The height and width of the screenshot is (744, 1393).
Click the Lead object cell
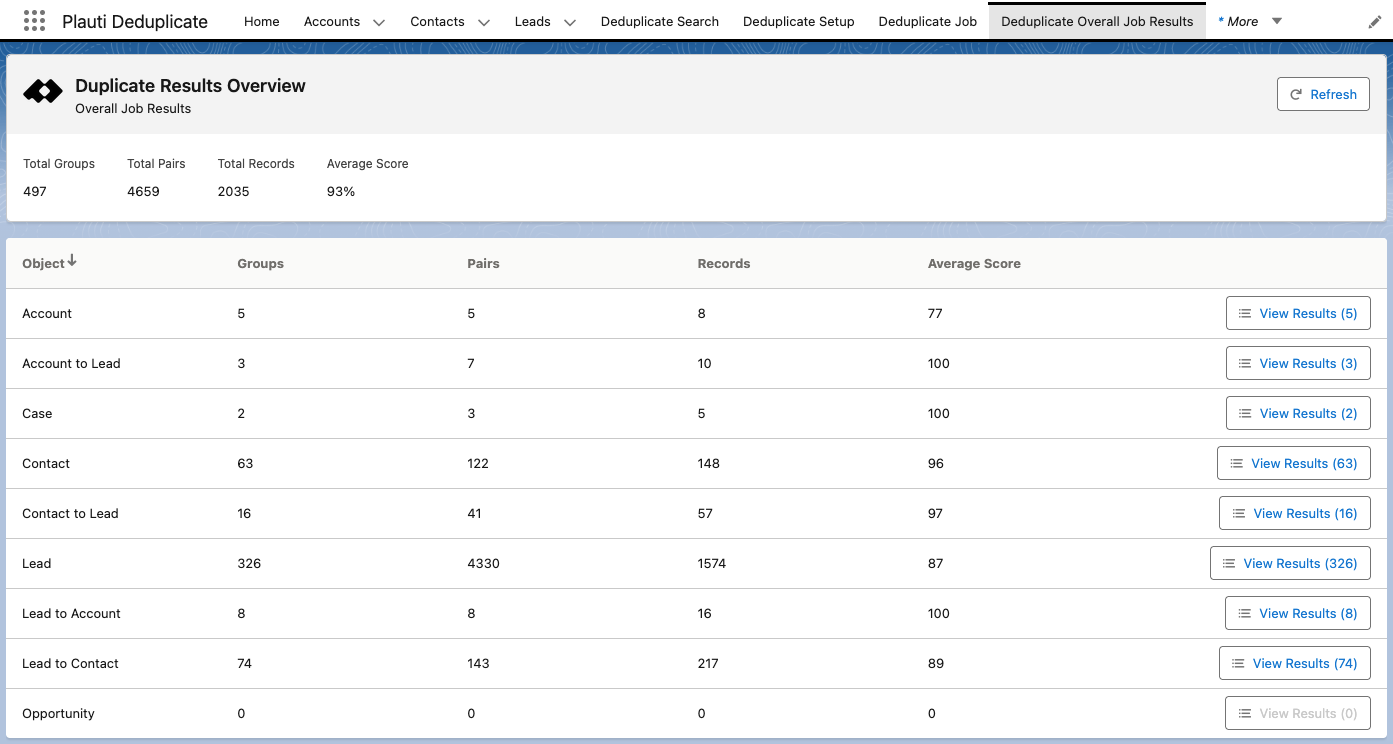pyautogui.click(x=36, y=563)
